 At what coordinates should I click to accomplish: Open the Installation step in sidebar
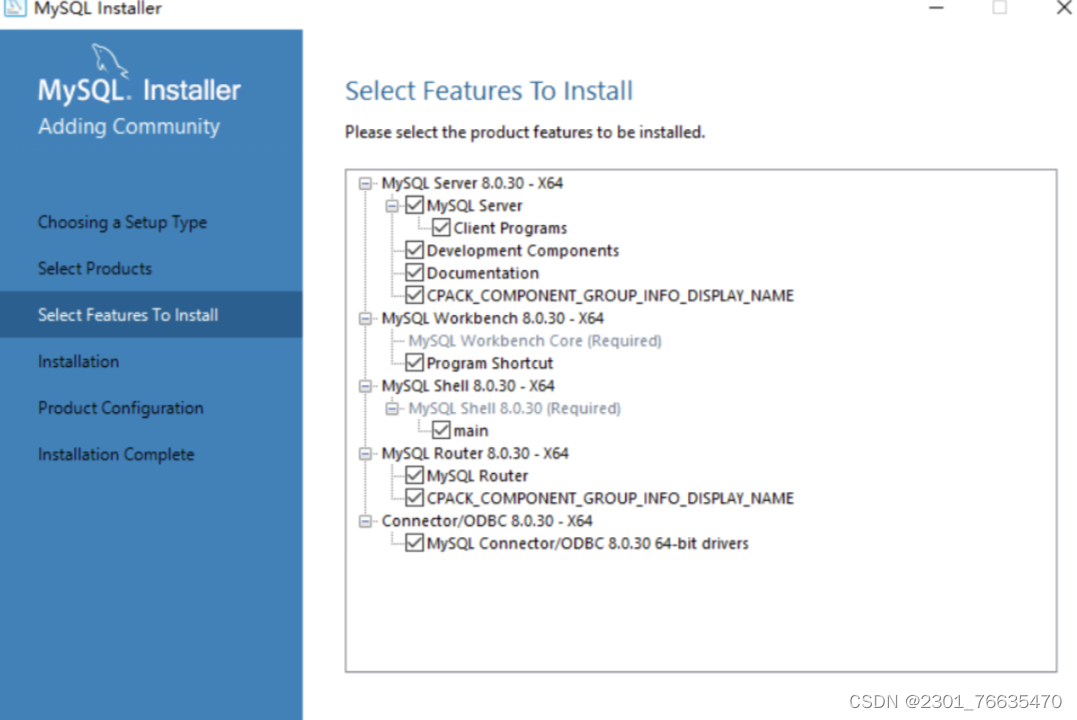coord(78,361)
